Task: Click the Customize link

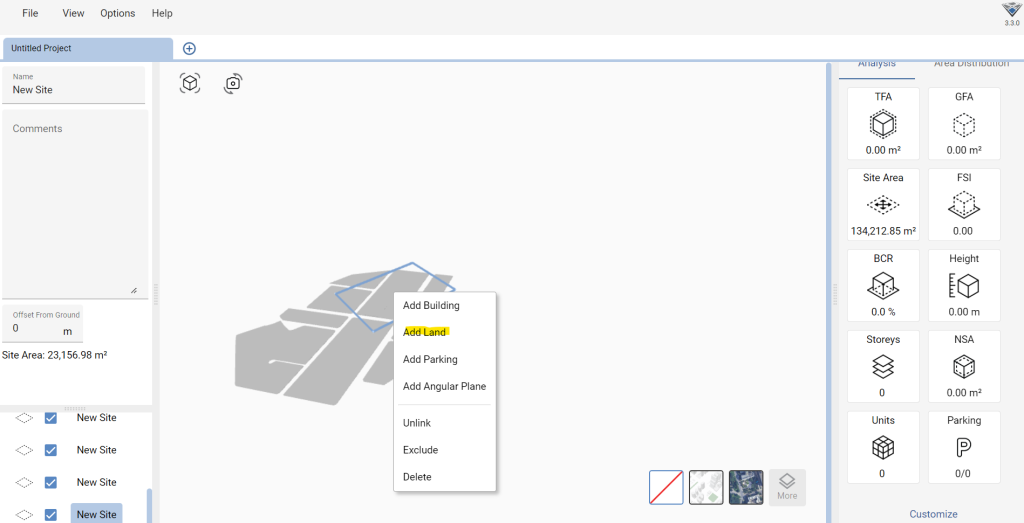Action: tap(933, 514)
